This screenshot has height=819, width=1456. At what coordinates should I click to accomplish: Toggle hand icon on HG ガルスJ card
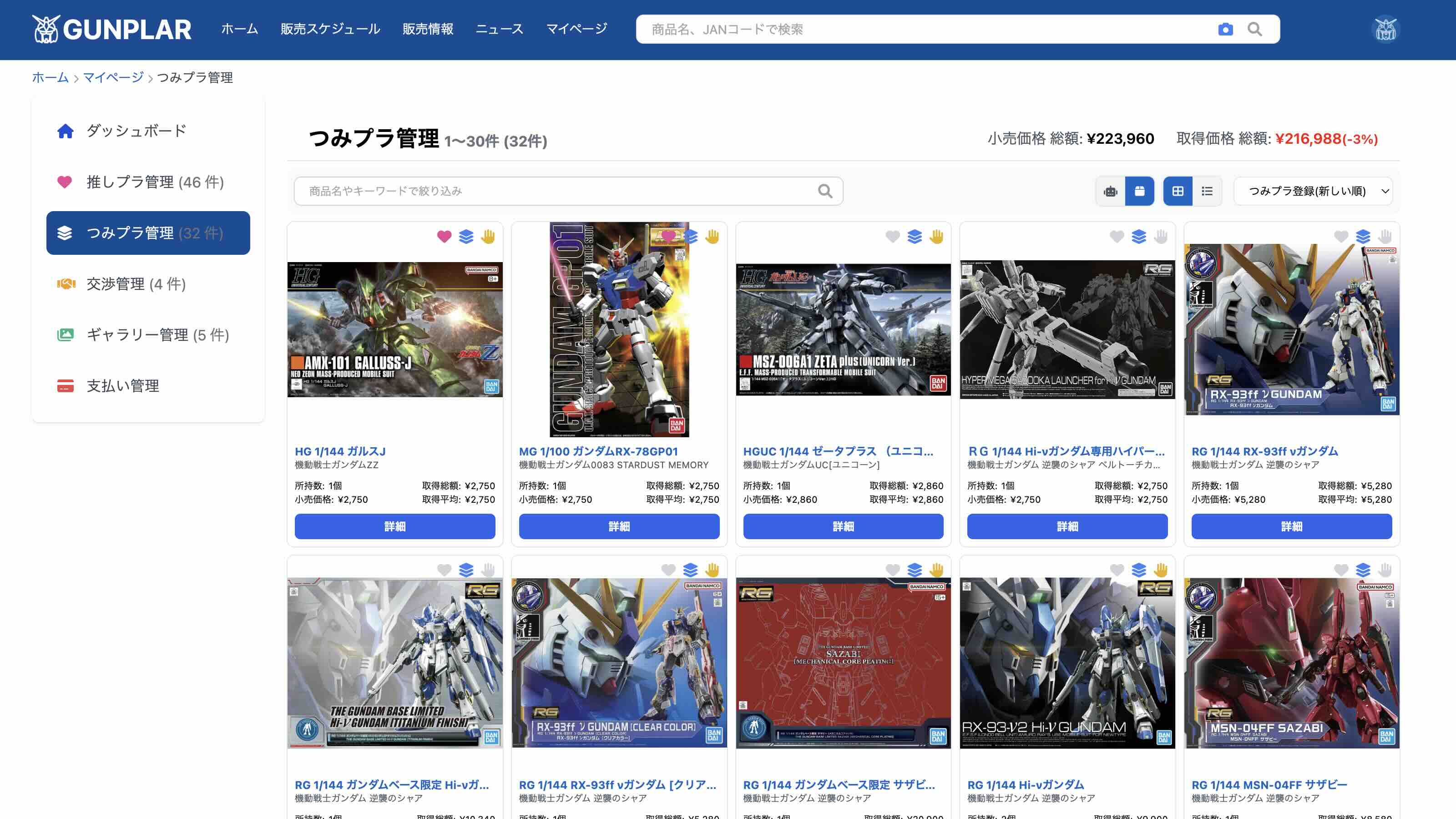point(488,236)
